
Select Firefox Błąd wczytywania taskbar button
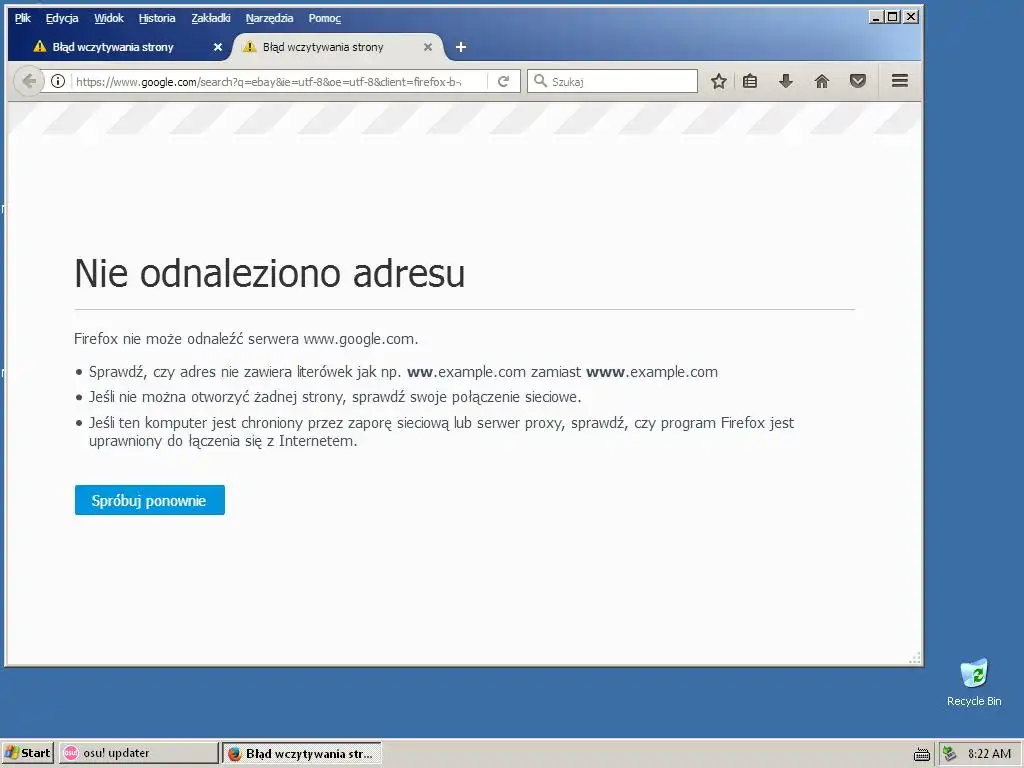pos(302,753)
